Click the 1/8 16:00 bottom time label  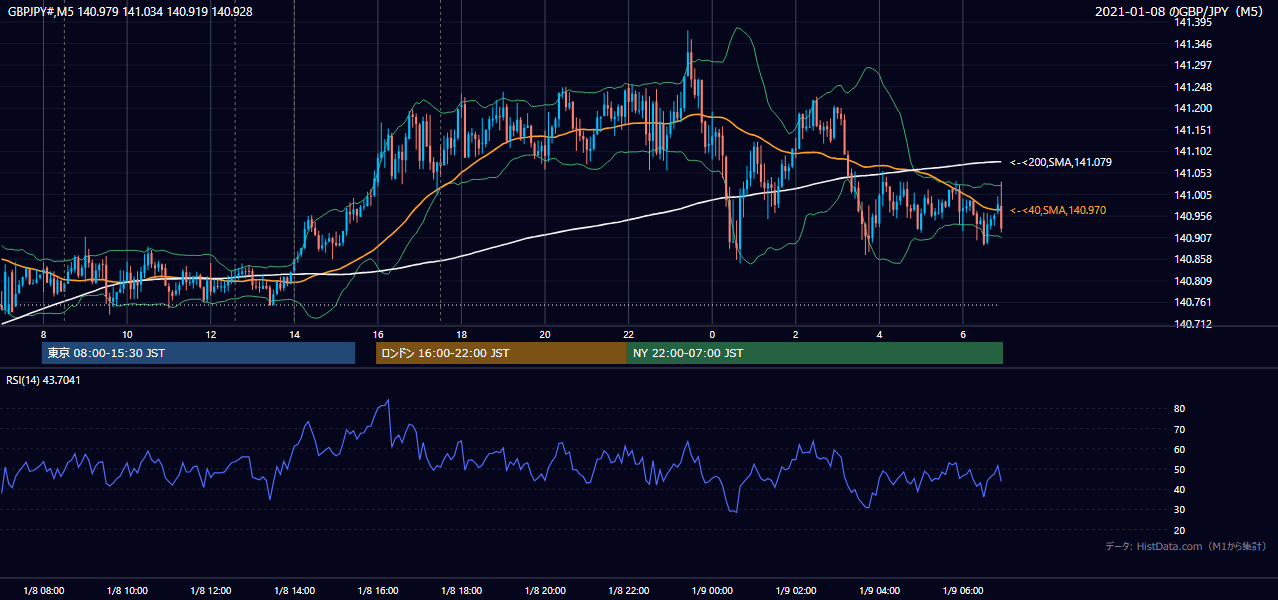coord(377,591)
